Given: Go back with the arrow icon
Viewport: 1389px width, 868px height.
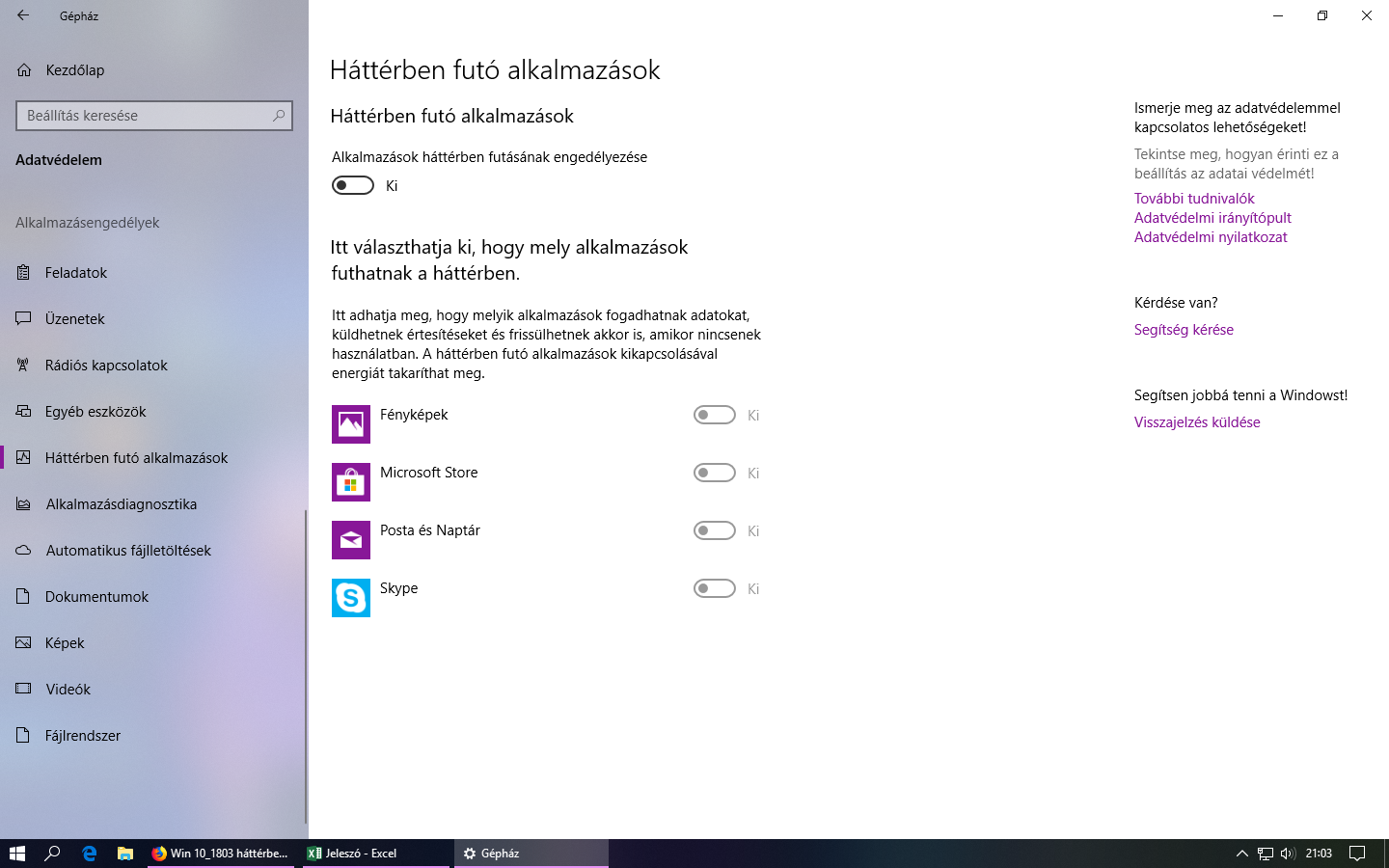Looking at the screenshot, I should 23,15.
